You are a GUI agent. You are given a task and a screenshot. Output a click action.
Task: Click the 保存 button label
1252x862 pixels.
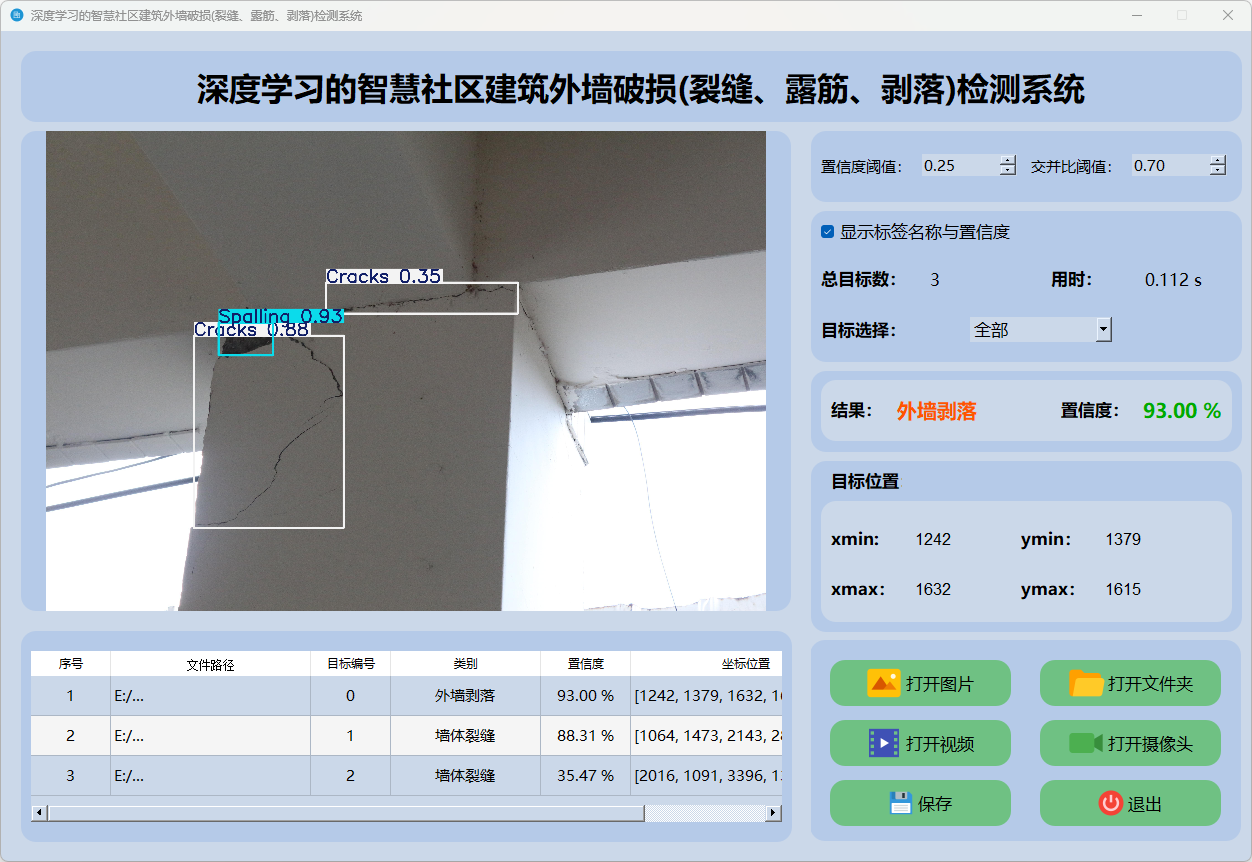click(935, 804)
